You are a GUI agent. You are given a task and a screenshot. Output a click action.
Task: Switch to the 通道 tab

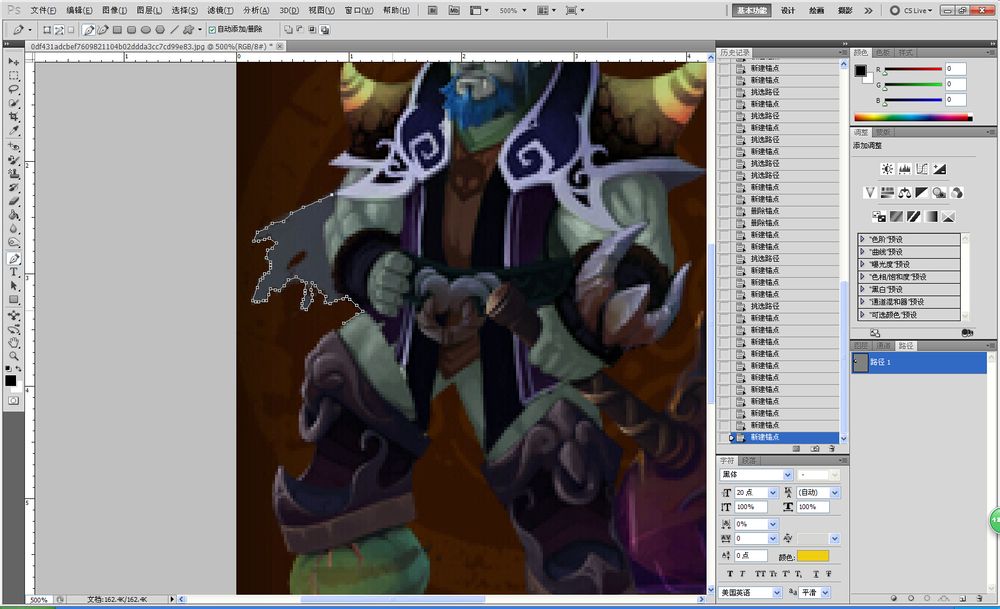tap(883, 346)
